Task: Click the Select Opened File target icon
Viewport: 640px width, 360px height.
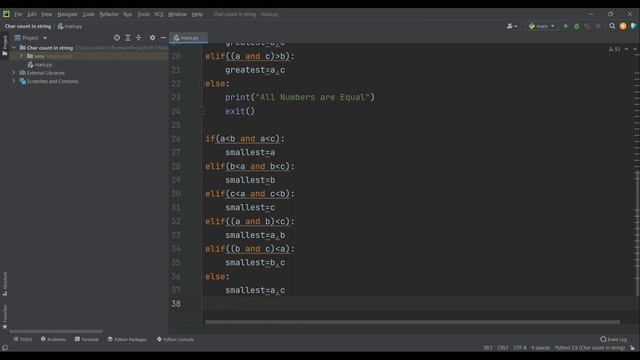Action: pyautogui.click(x=117, y=38)
